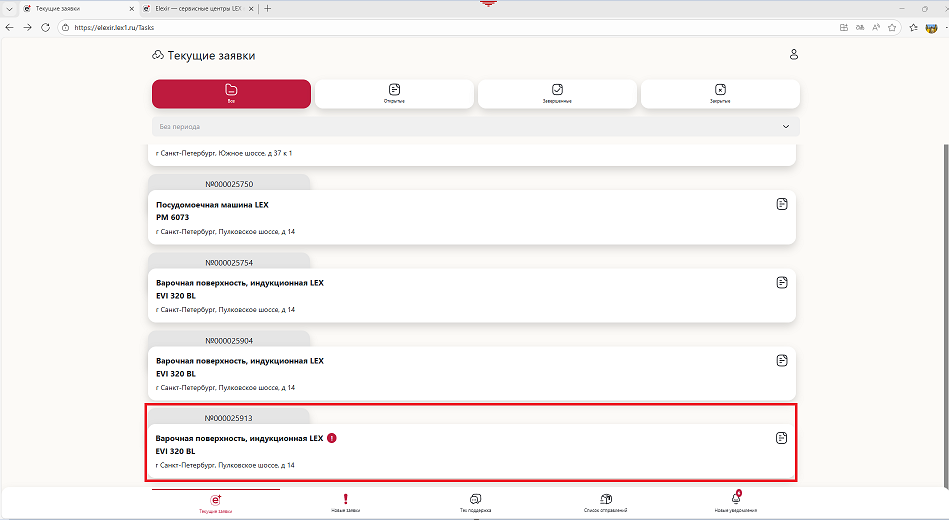Open the user profile icon
The image size is (949, 520).
794,54
